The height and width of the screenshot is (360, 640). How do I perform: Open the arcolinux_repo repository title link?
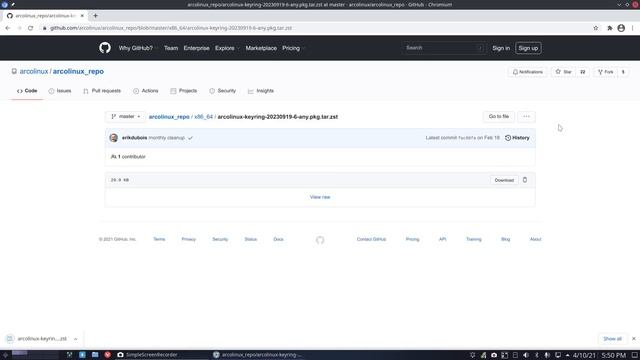click(78, 71)
